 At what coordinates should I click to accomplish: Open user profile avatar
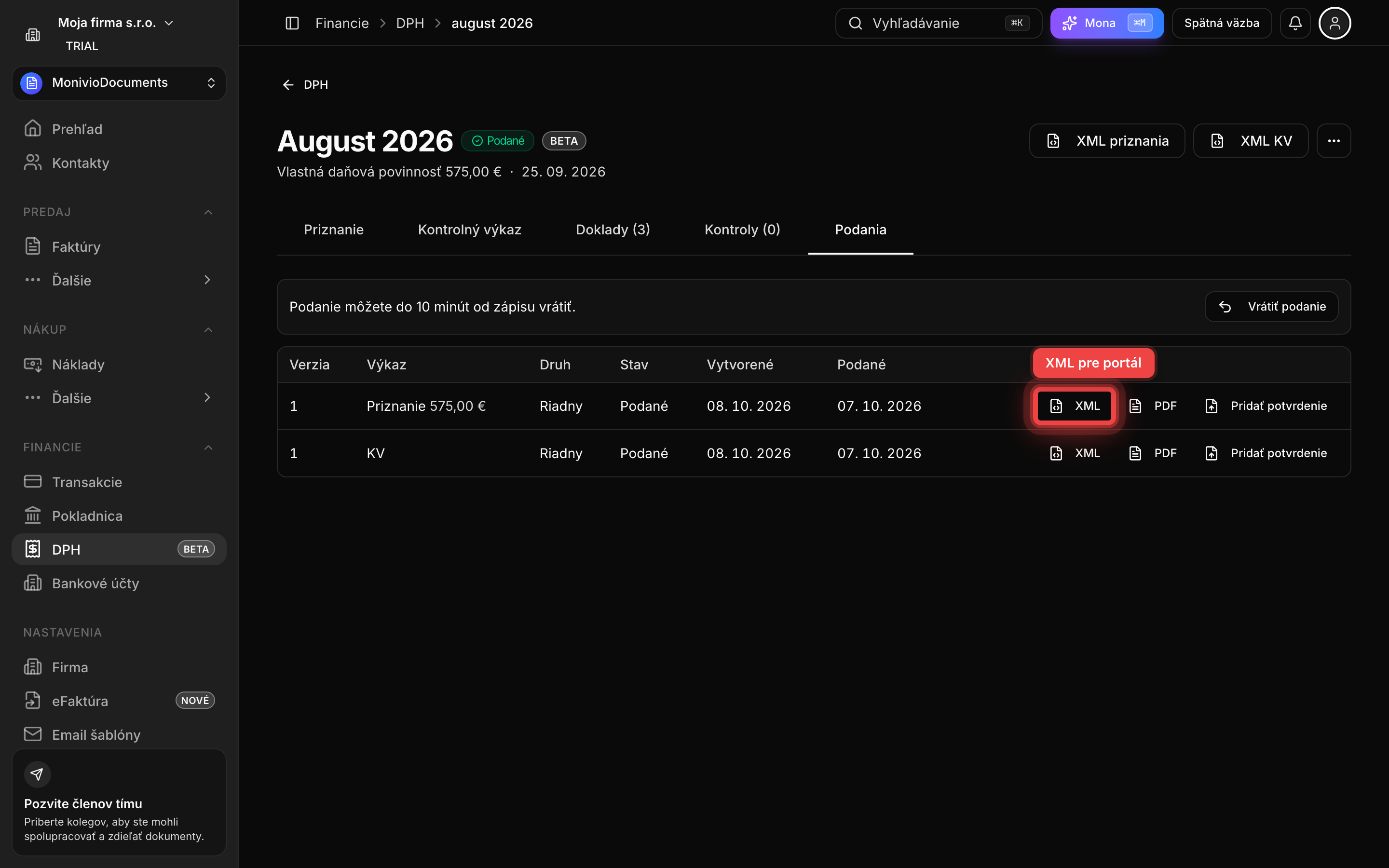click(x=1335, y=23)
